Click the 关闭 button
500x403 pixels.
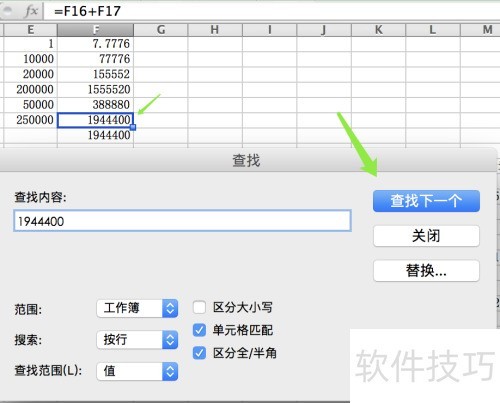pos(426,236)
